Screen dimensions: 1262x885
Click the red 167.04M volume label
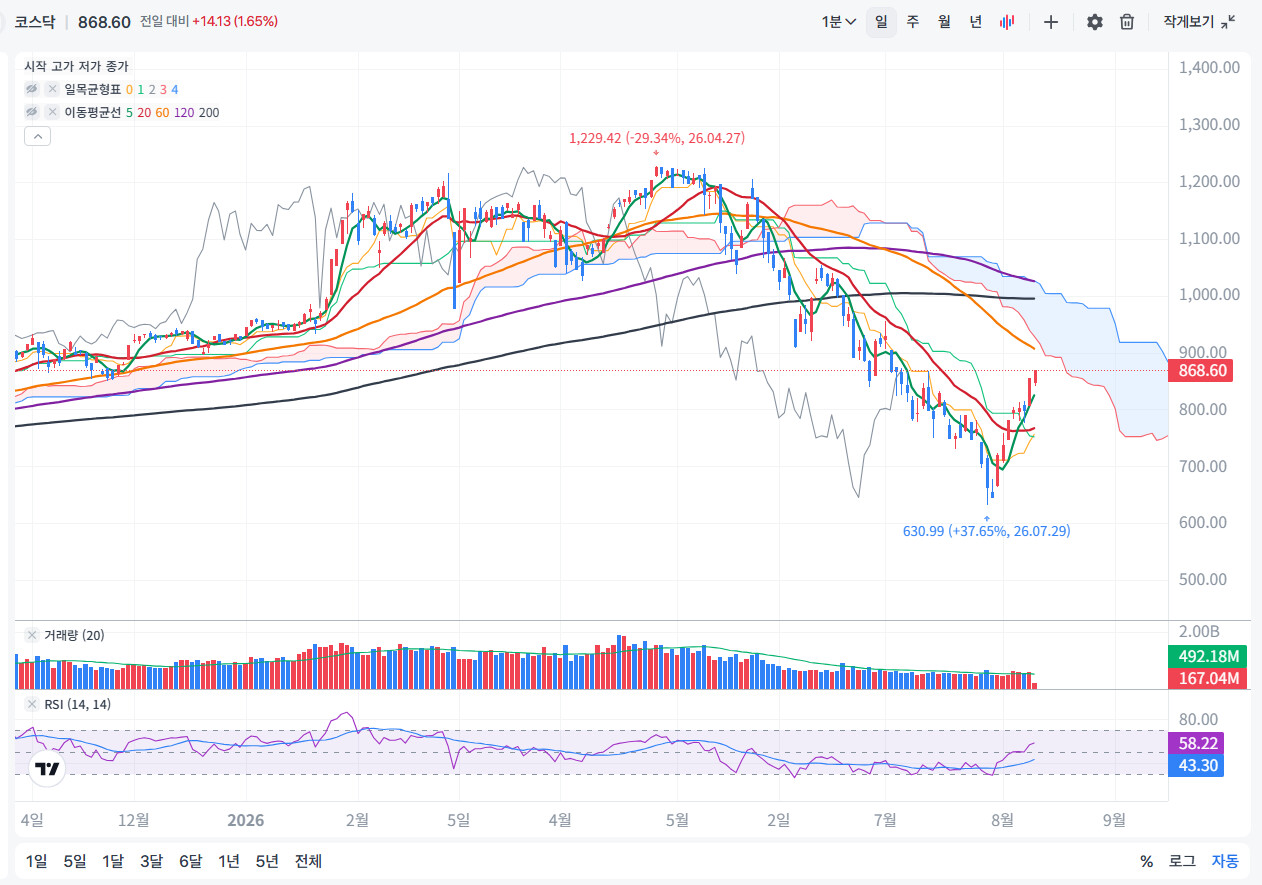1208,679
